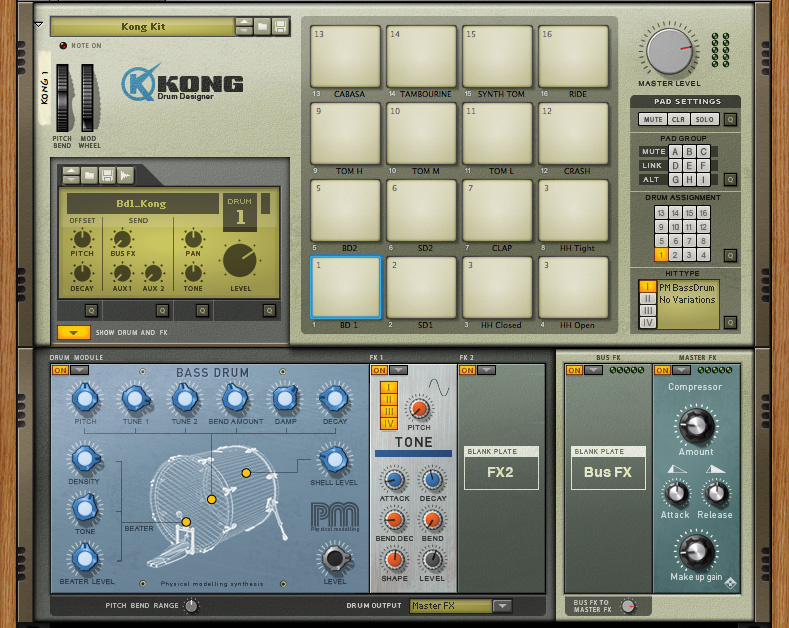Screen dimensions: 789x628
Task: Click the quick edit Q button beside Pad Group
Action: (730, 180)
